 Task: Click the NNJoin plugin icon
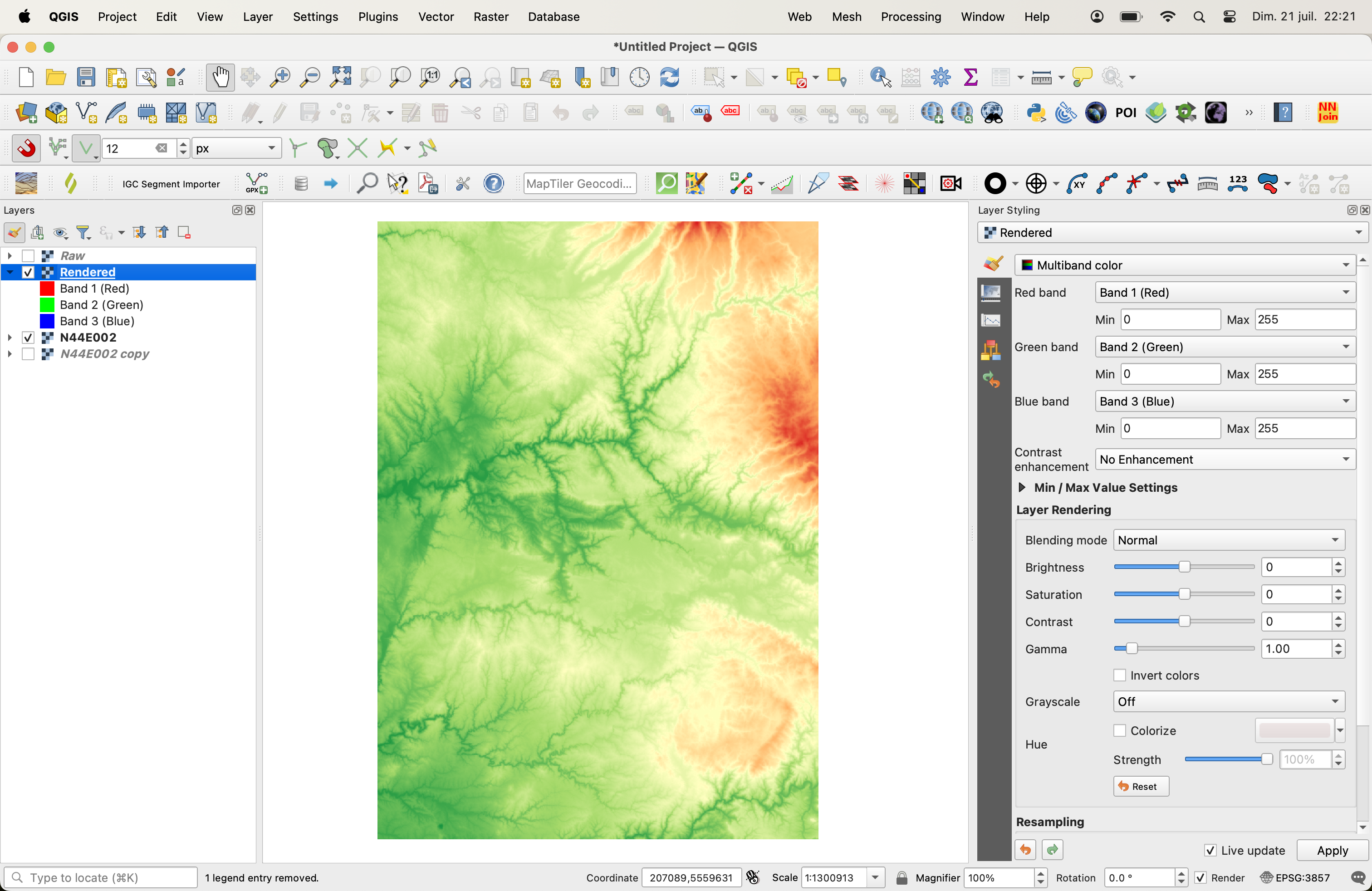click(1328, 113)
